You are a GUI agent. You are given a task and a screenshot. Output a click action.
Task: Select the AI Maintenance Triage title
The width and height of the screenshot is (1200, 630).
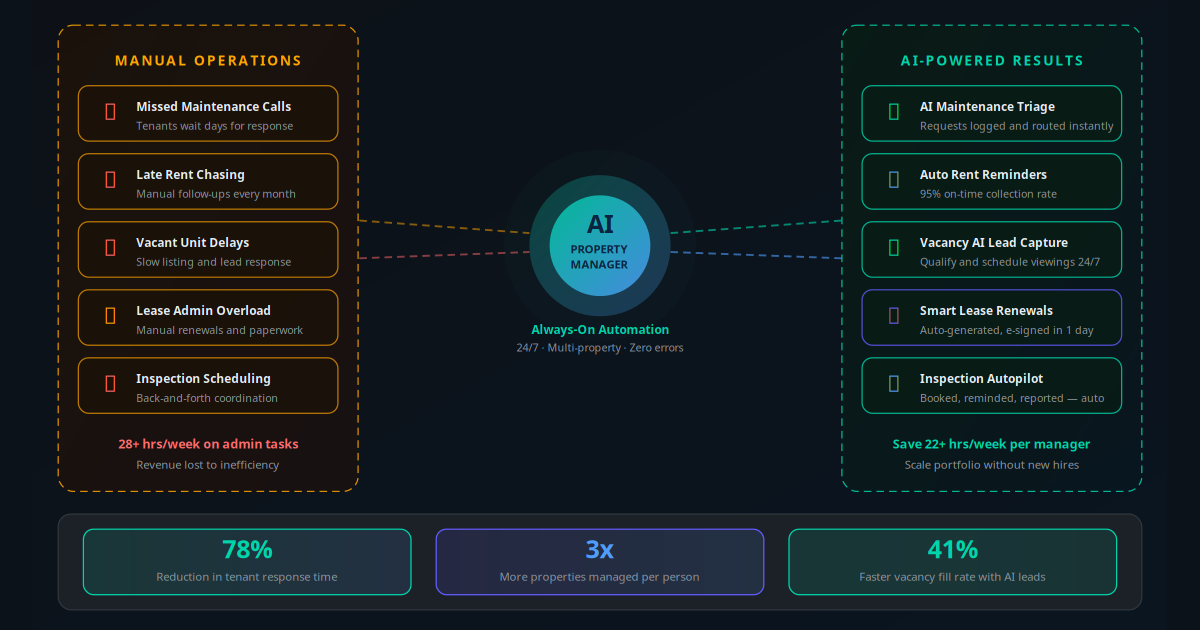(987, 106)
